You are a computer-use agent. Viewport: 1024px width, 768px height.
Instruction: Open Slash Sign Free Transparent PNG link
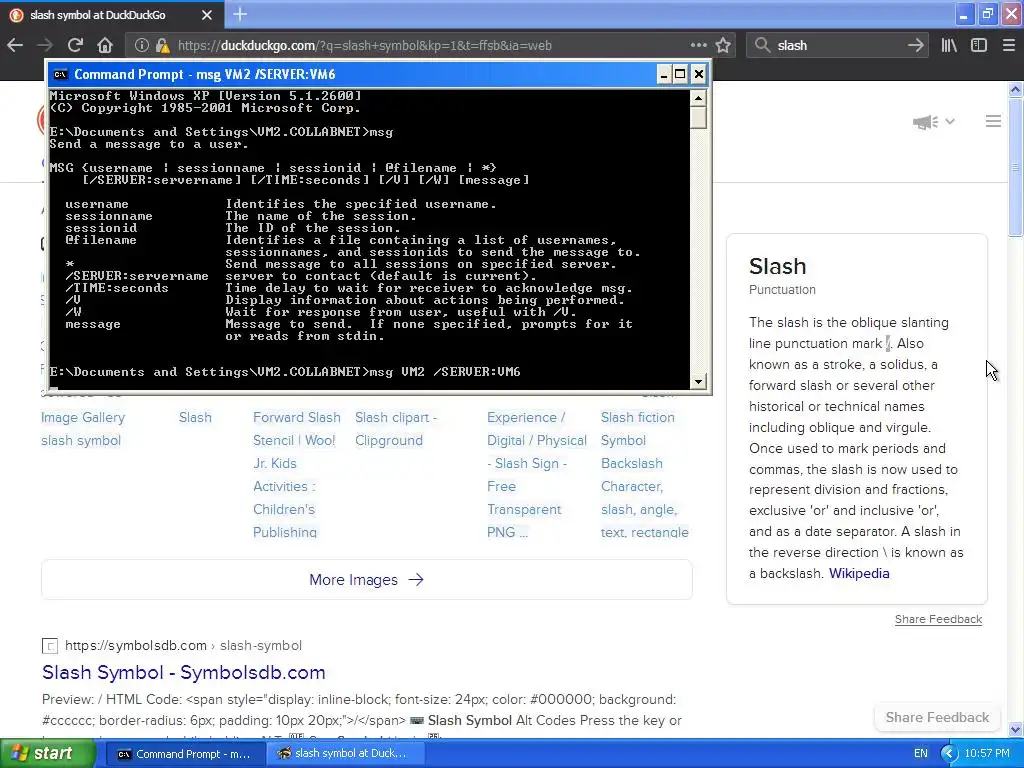[x=537, y=475]
